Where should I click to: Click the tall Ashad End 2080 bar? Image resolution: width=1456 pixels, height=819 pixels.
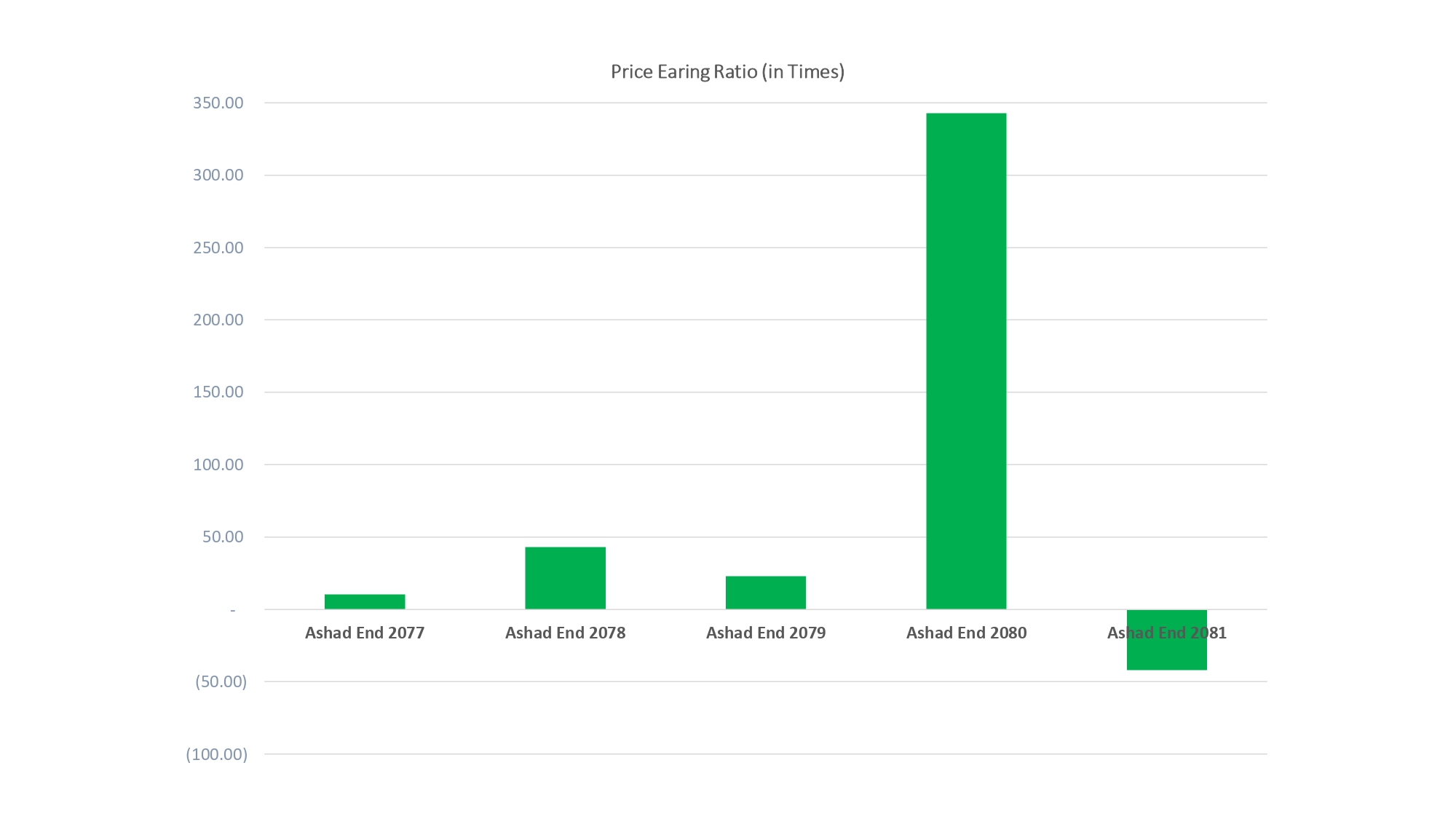click(x=966, y=361)
